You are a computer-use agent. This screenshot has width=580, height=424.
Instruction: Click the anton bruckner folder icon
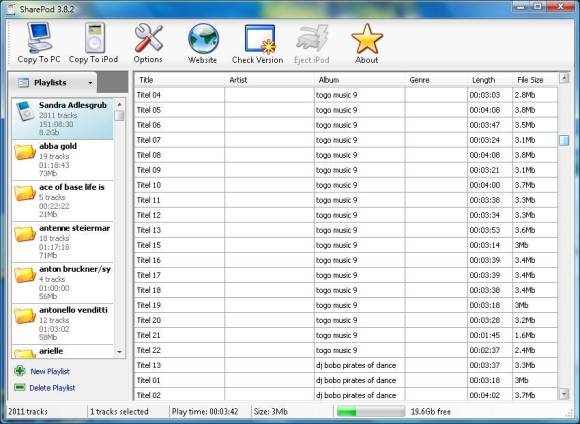tap(25, 275)
